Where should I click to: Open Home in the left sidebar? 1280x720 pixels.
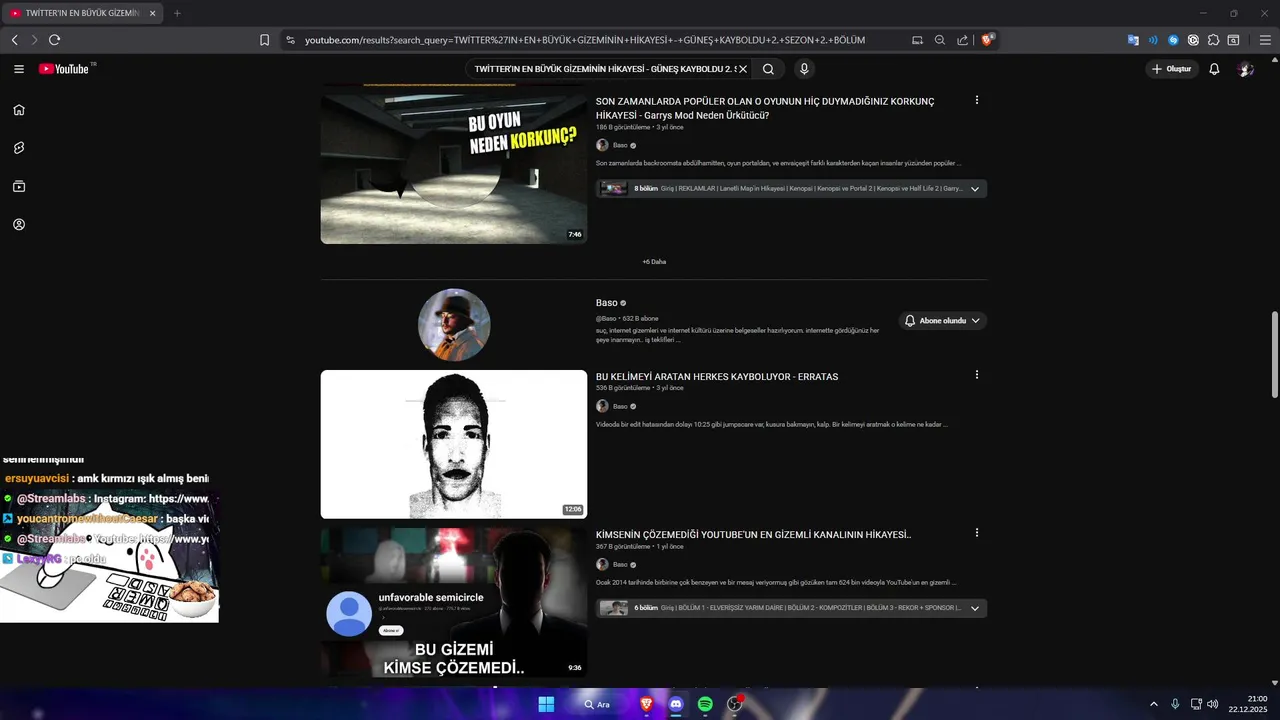[x=19, y=110]
